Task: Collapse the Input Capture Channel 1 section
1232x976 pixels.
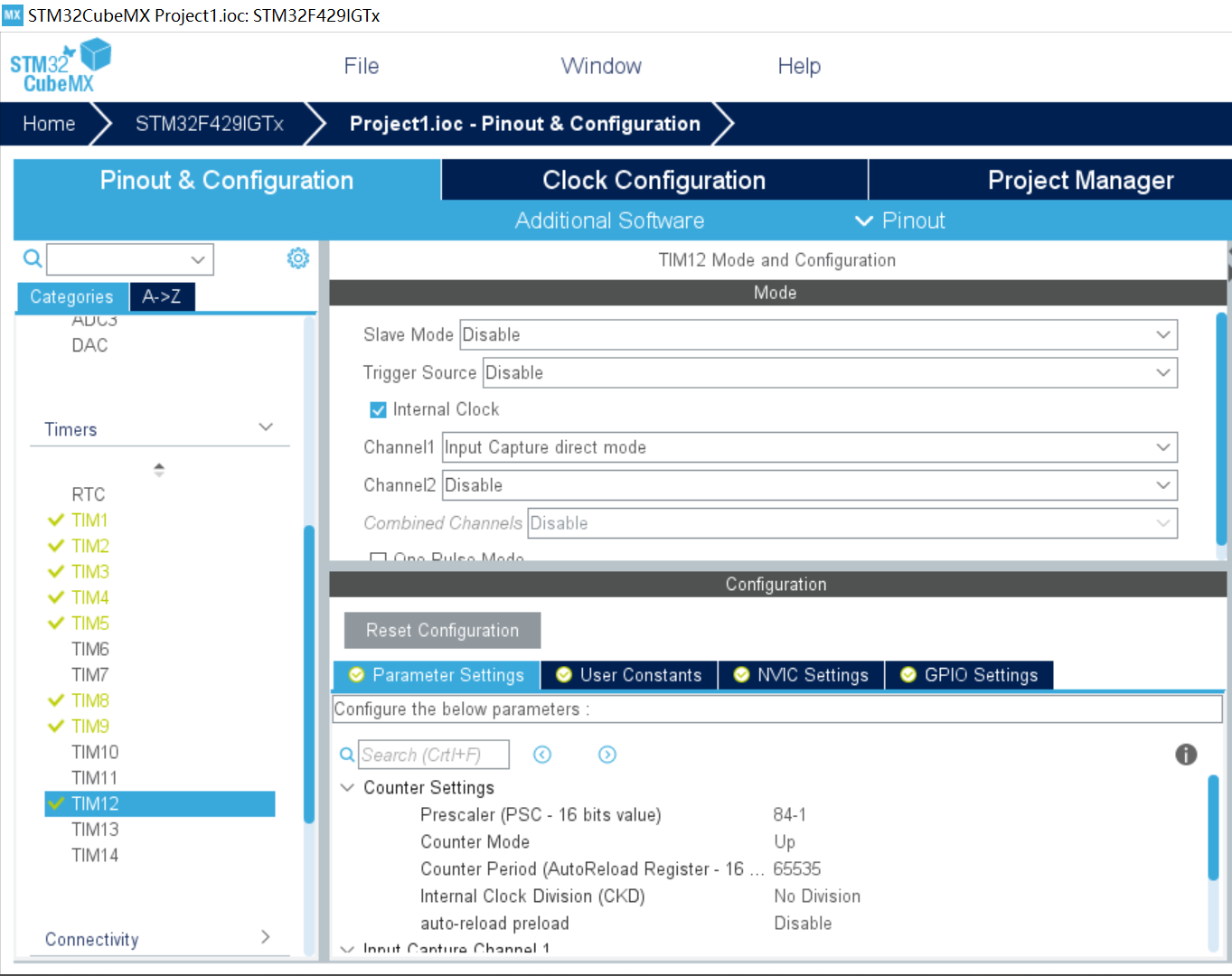Action: [347, 949]
